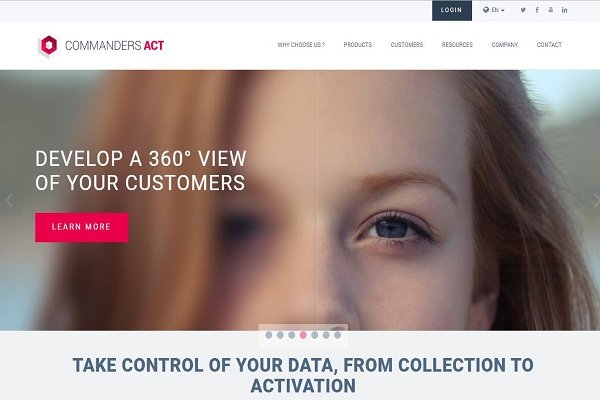
Task: Select the last carousel dot
Action: pyautogui.click(x=338, y=335)
